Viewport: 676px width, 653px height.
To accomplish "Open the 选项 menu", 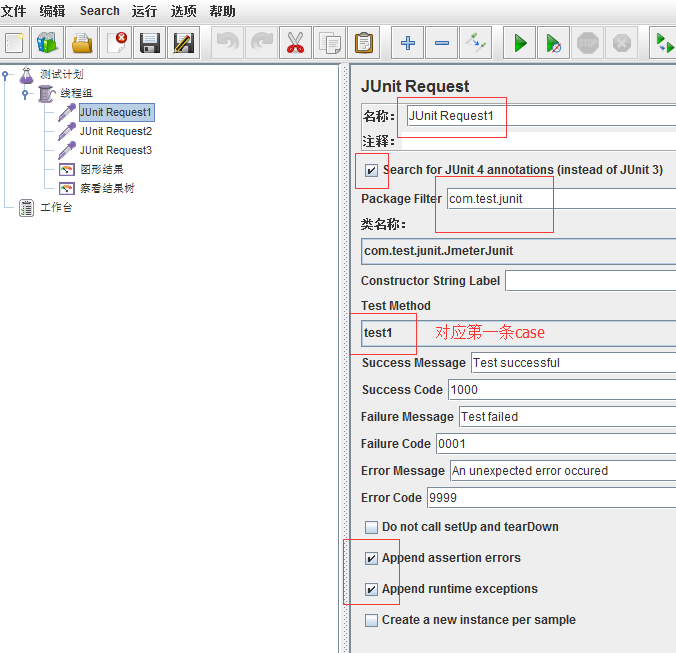I will point(183,11).
